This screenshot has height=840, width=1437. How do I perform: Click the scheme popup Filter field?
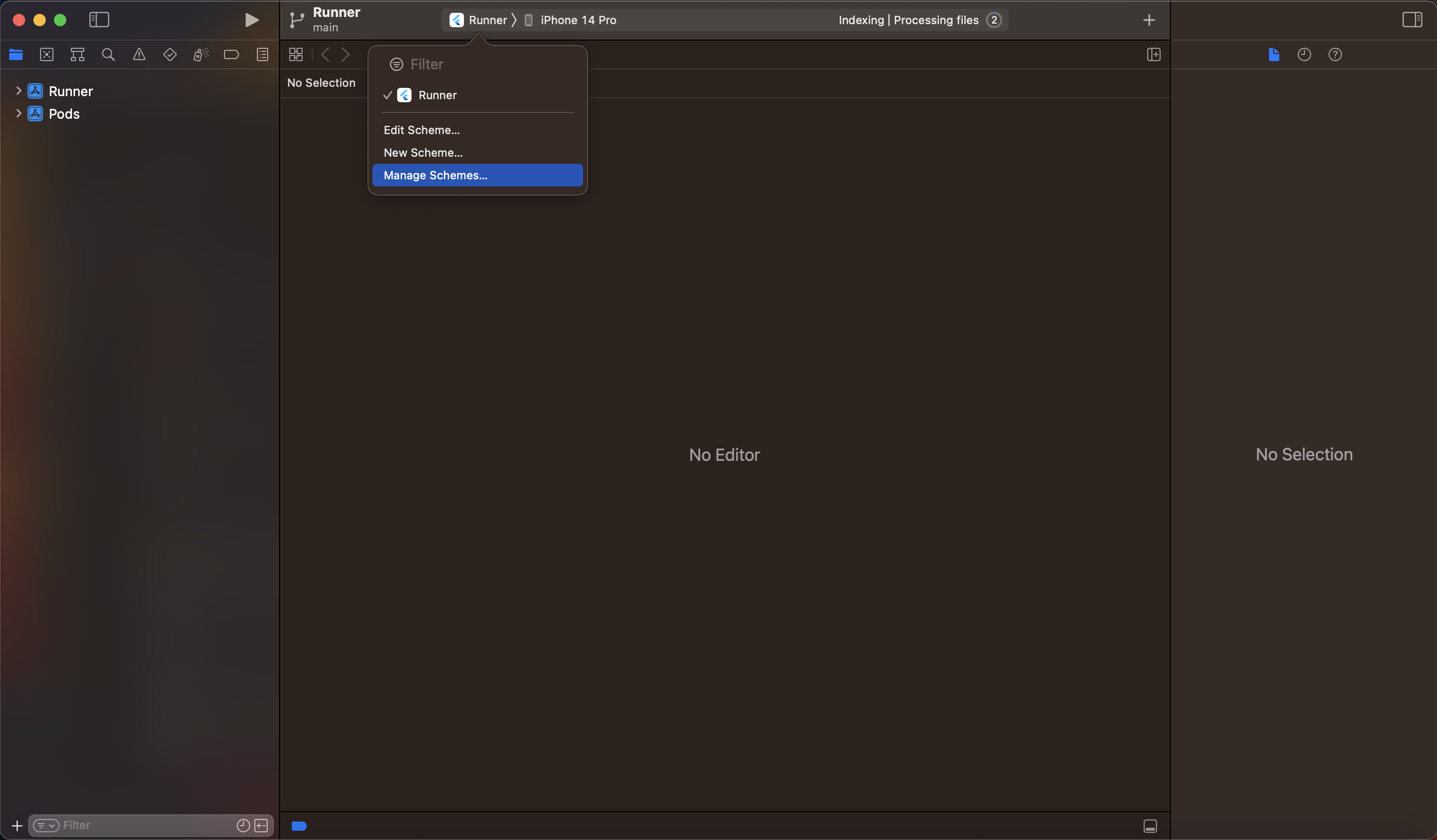(x=478, y=64)
